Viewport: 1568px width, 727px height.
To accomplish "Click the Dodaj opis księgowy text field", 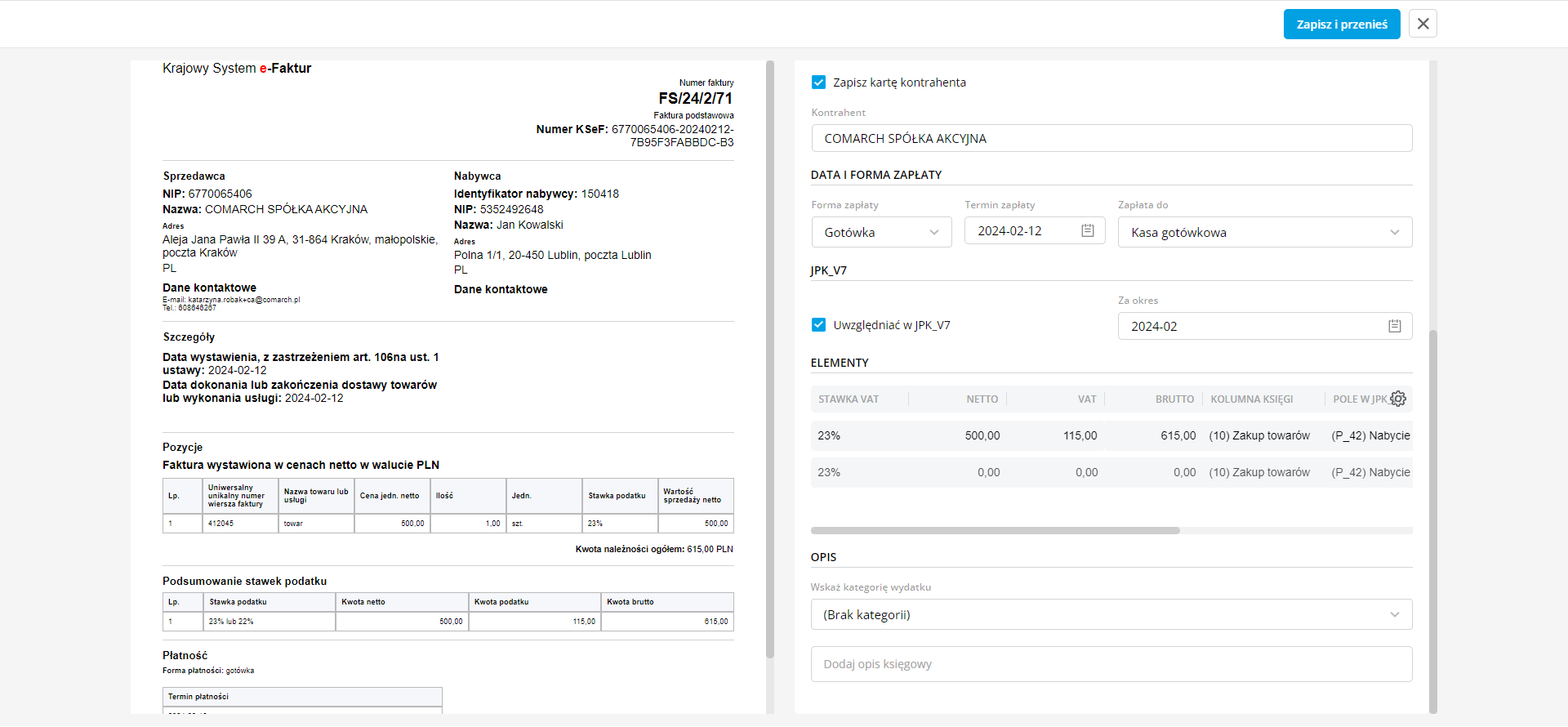I will 1111,664.
